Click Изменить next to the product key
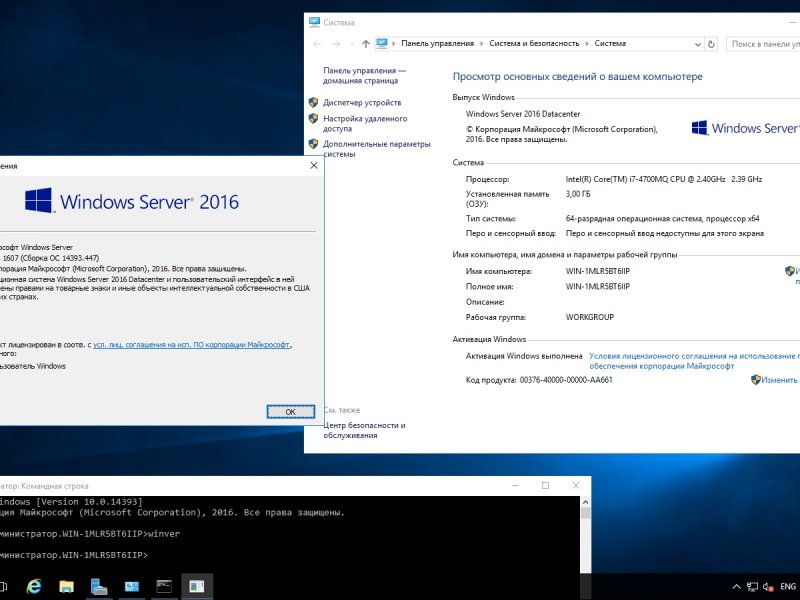 779,380
